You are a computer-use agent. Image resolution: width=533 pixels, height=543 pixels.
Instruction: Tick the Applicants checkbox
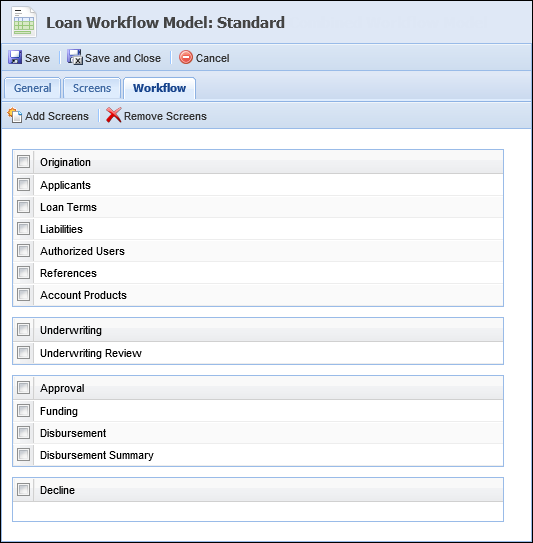tap(24, 185)
